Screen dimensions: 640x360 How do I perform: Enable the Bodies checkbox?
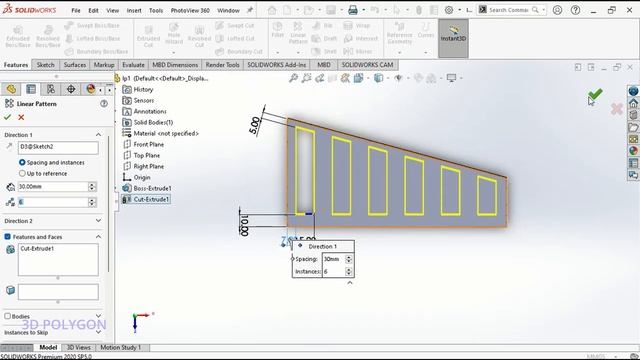tap(7, 316)
